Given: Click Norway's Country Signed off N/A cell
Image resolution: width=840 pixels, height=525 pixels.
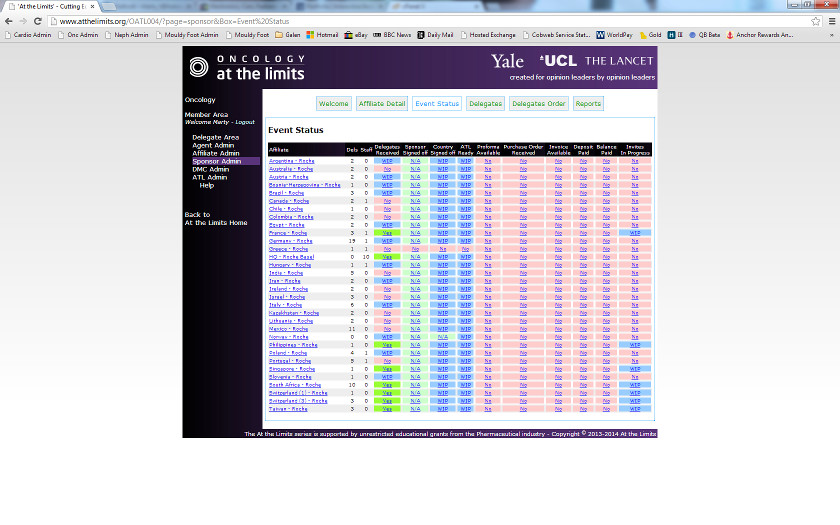Looking at the screenshot, I should click(442, 337).
